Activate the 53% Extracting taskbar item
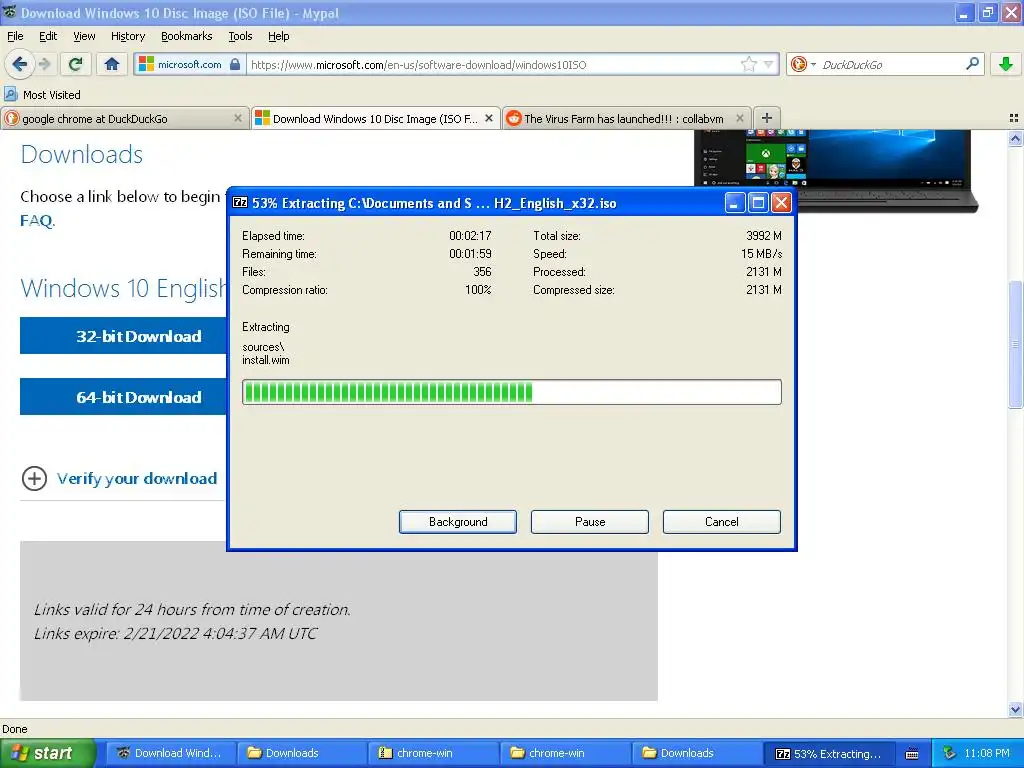 tap(827, 753)
